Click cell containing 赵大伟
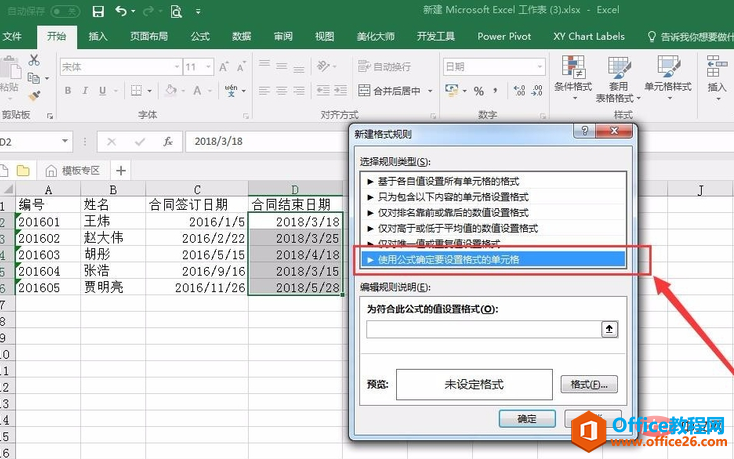This screenshot has width=734, height=459. [113, 238]
